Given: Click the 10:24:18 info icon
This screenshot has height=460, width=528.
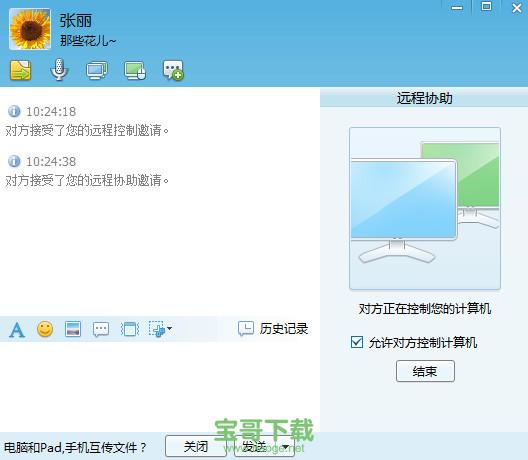Looking at the screenshot, I should [14, 111].
